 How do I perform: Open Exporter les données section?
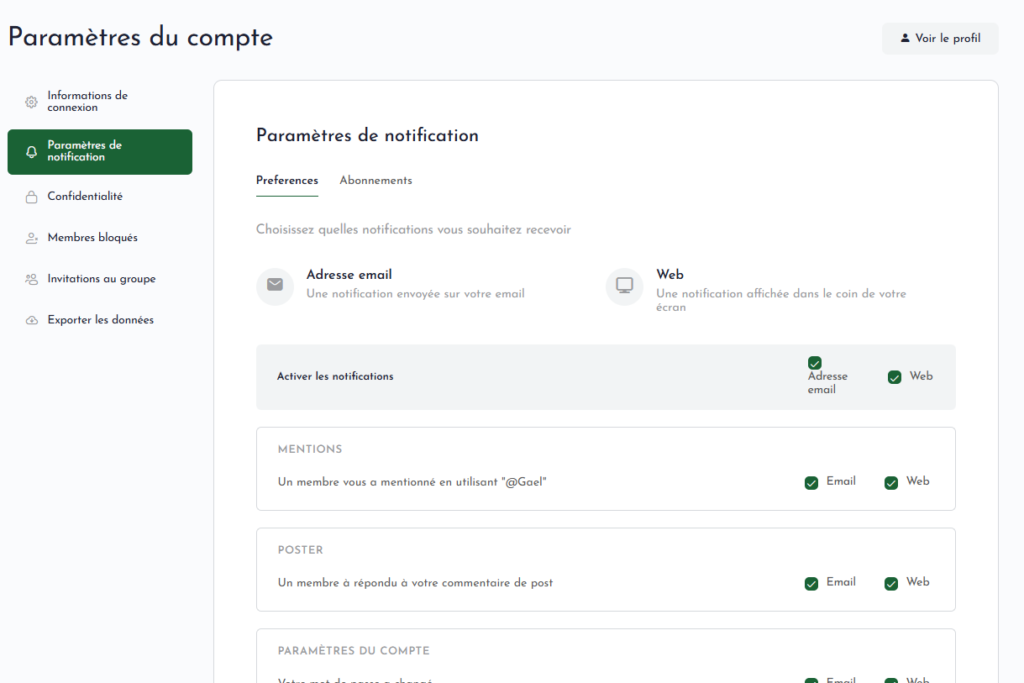pos(100,320)
